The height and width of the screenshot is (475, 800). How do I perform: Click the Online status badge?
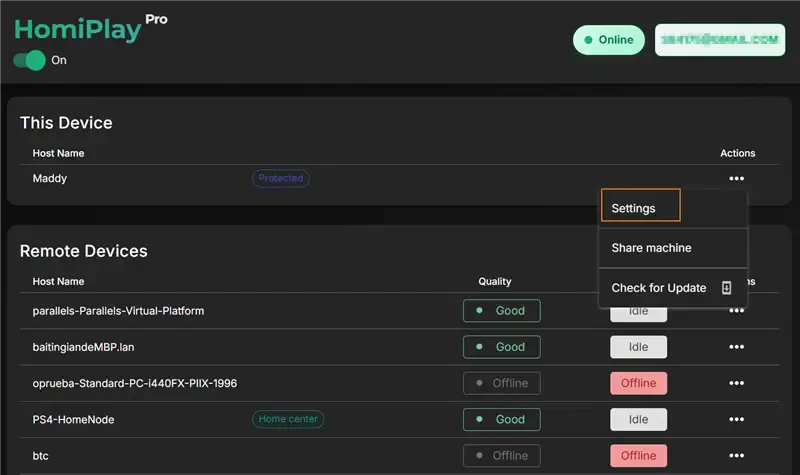(609, 40)
